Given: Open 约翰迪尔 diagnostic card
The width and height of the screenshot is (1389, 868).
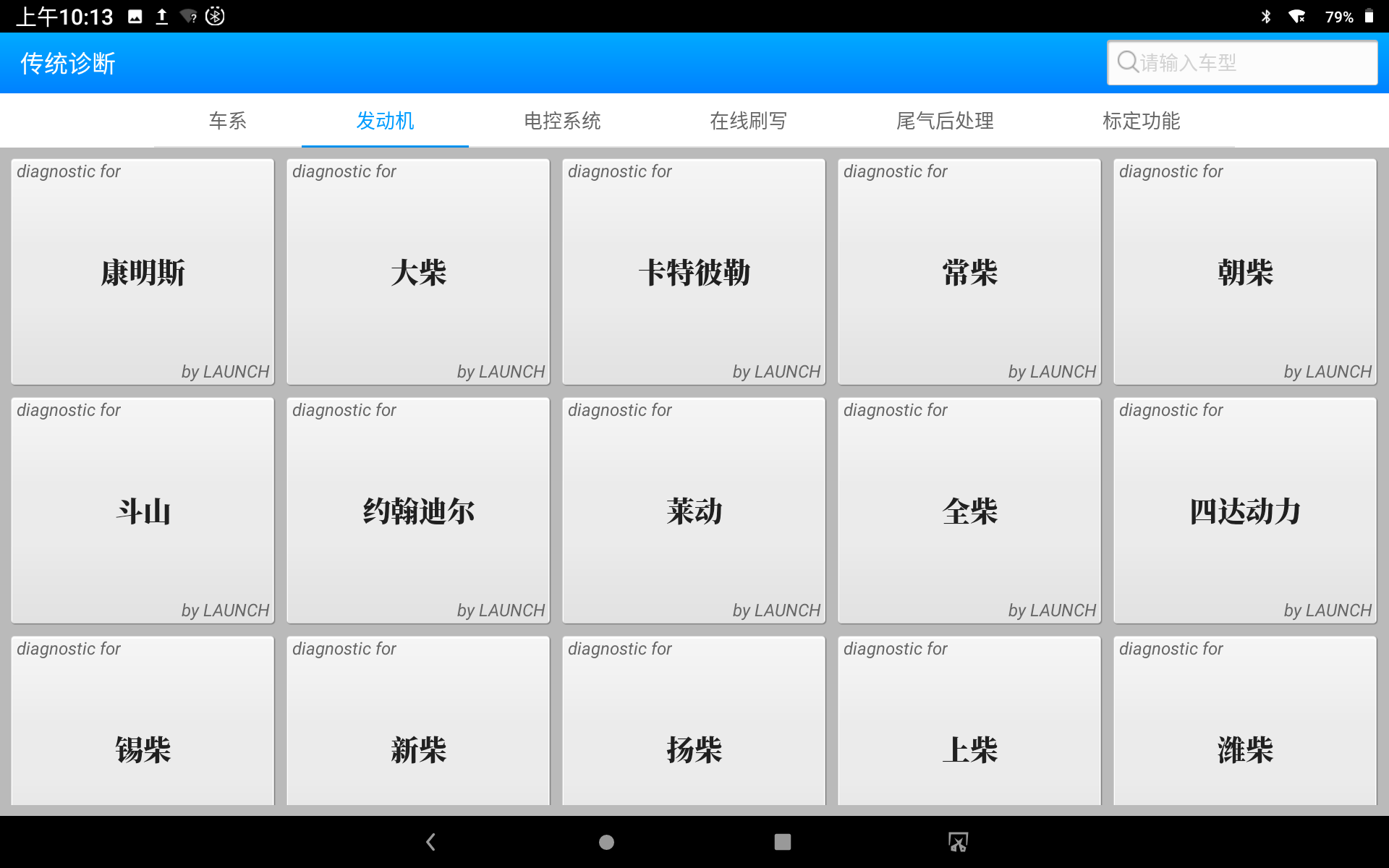Looking at the screenshot, I should click(x=418, y=511).
